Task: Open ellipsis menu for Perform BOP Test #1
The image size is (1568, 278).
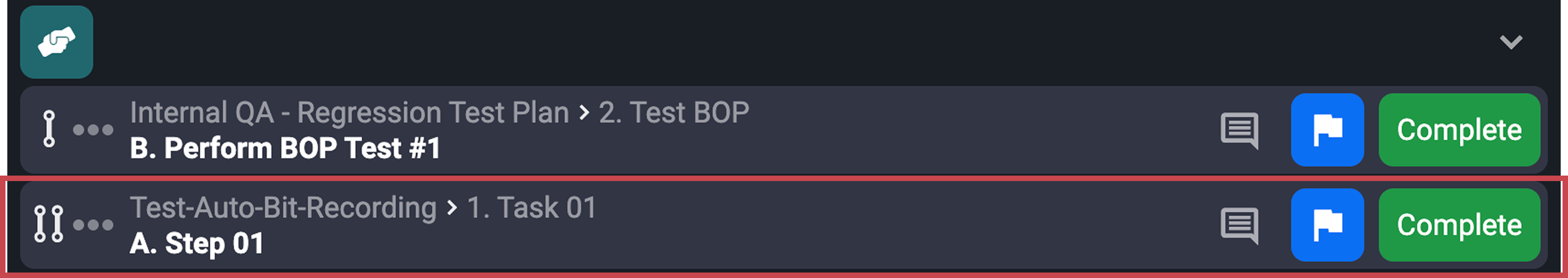Action: pyautogui.click(x=93, y=130)
